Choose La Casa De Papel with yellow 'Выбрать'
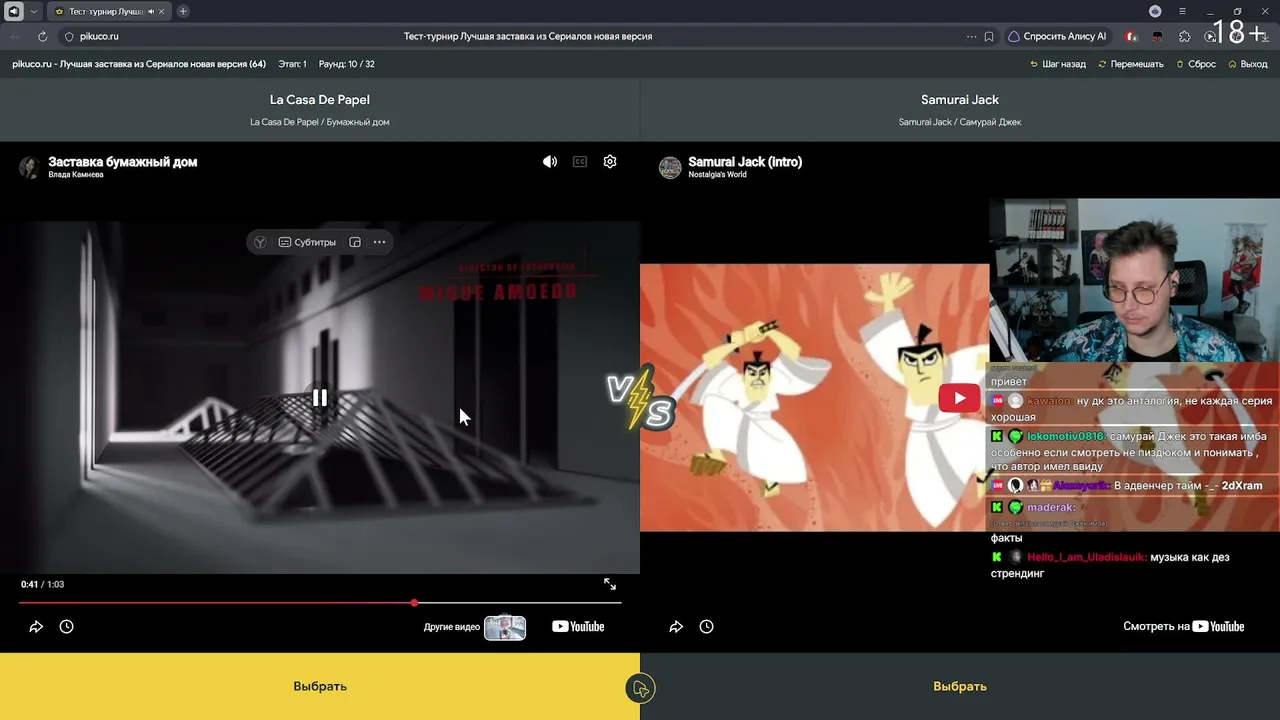 tap(320, 686)
